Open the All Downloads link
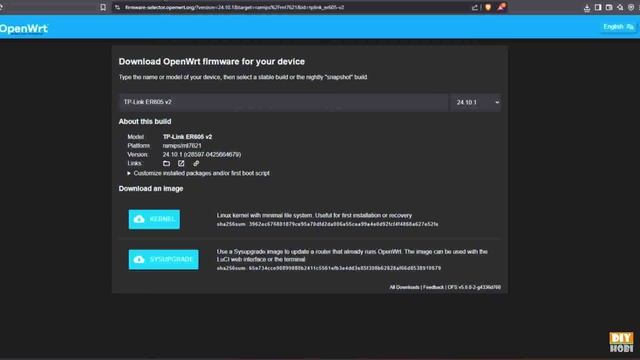This screenshot has width=640, height=360. click(x=404, y=287)
